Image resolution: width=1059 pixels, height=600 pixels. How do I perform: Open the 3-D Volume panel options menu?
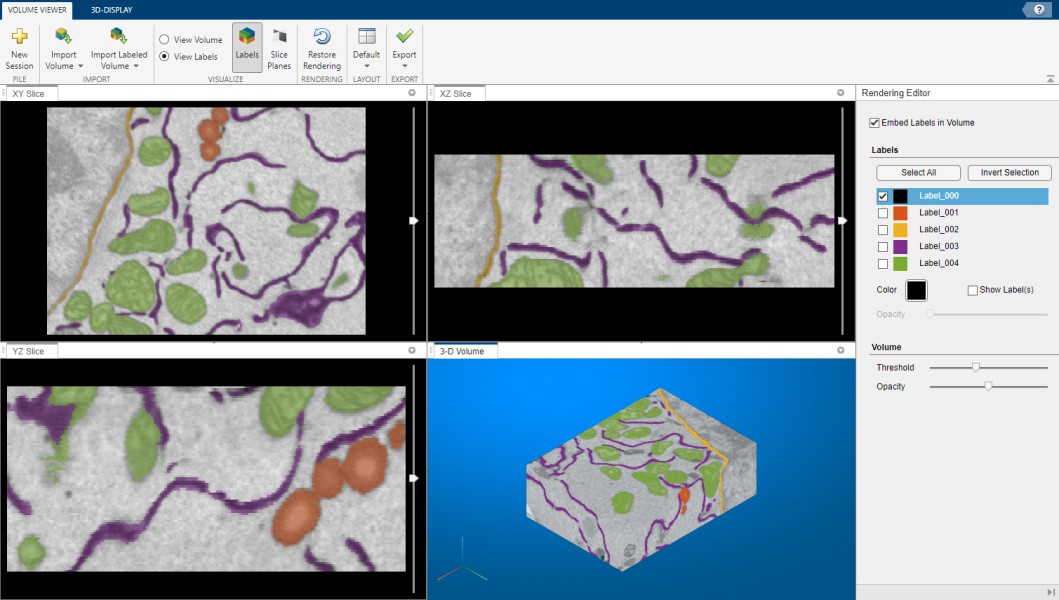coord(840,350)
